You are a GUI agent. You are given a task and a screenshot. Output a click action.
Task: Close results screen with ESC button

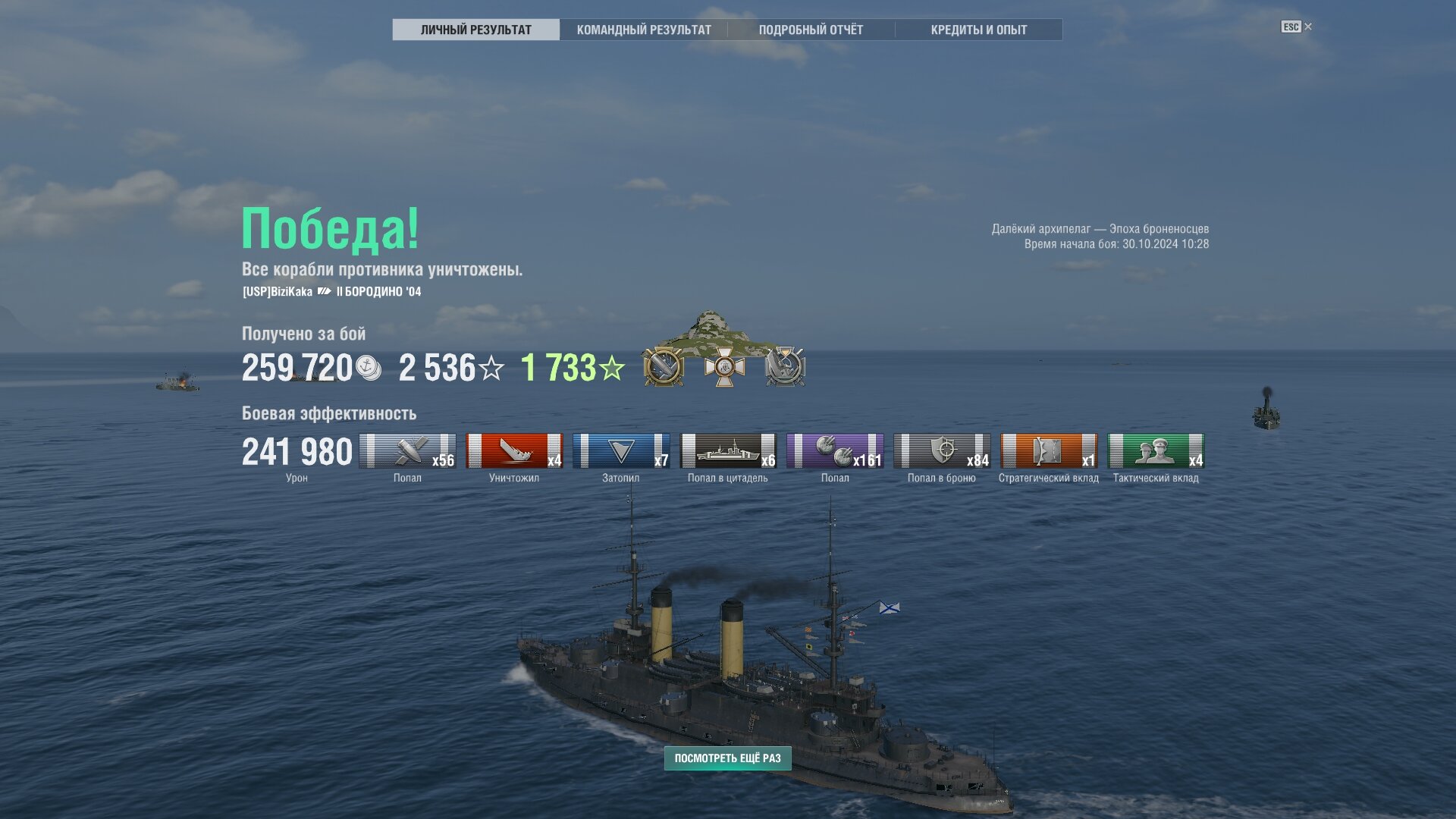tap(1296, 27)
